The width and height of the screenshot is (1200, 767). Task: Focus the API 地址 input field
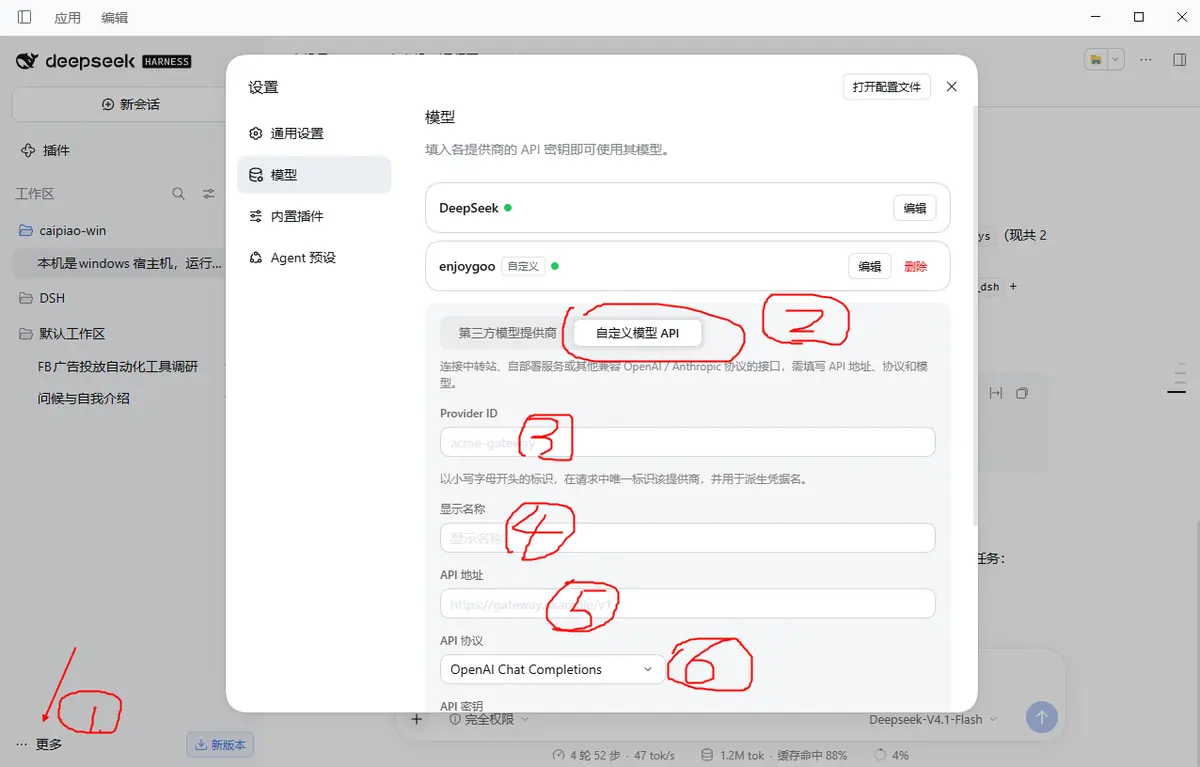(687, 604)
